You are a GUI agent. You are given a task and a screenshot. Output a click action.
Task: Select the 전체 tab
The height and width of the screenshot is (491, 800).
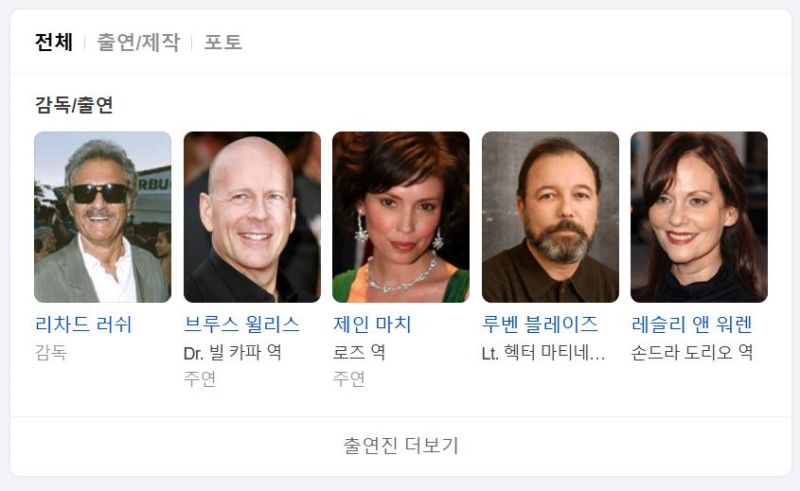(x=54, y=42)
